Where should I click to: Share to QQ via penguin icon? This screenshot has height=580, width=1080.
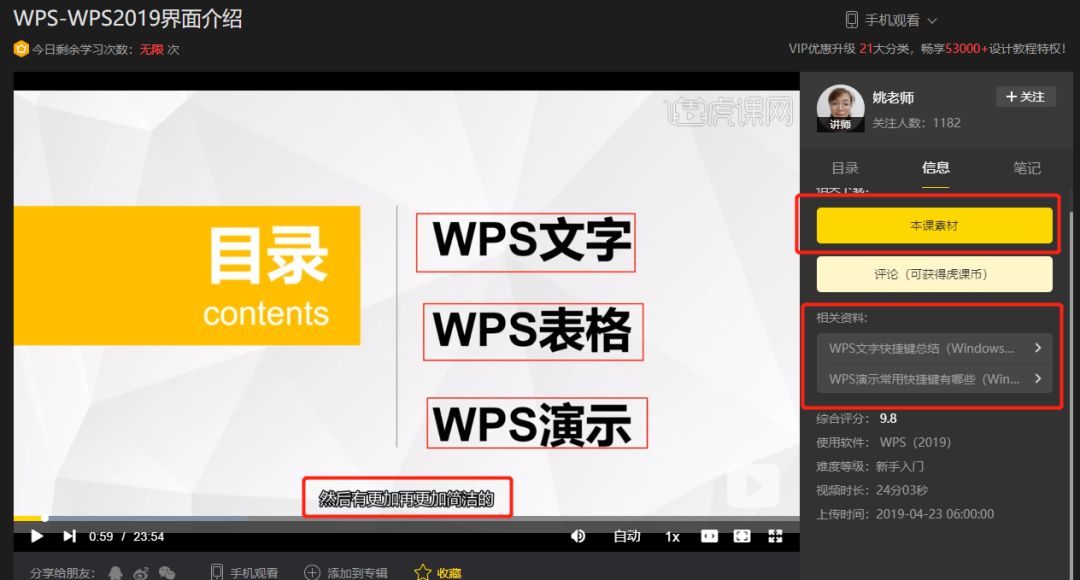116,572
